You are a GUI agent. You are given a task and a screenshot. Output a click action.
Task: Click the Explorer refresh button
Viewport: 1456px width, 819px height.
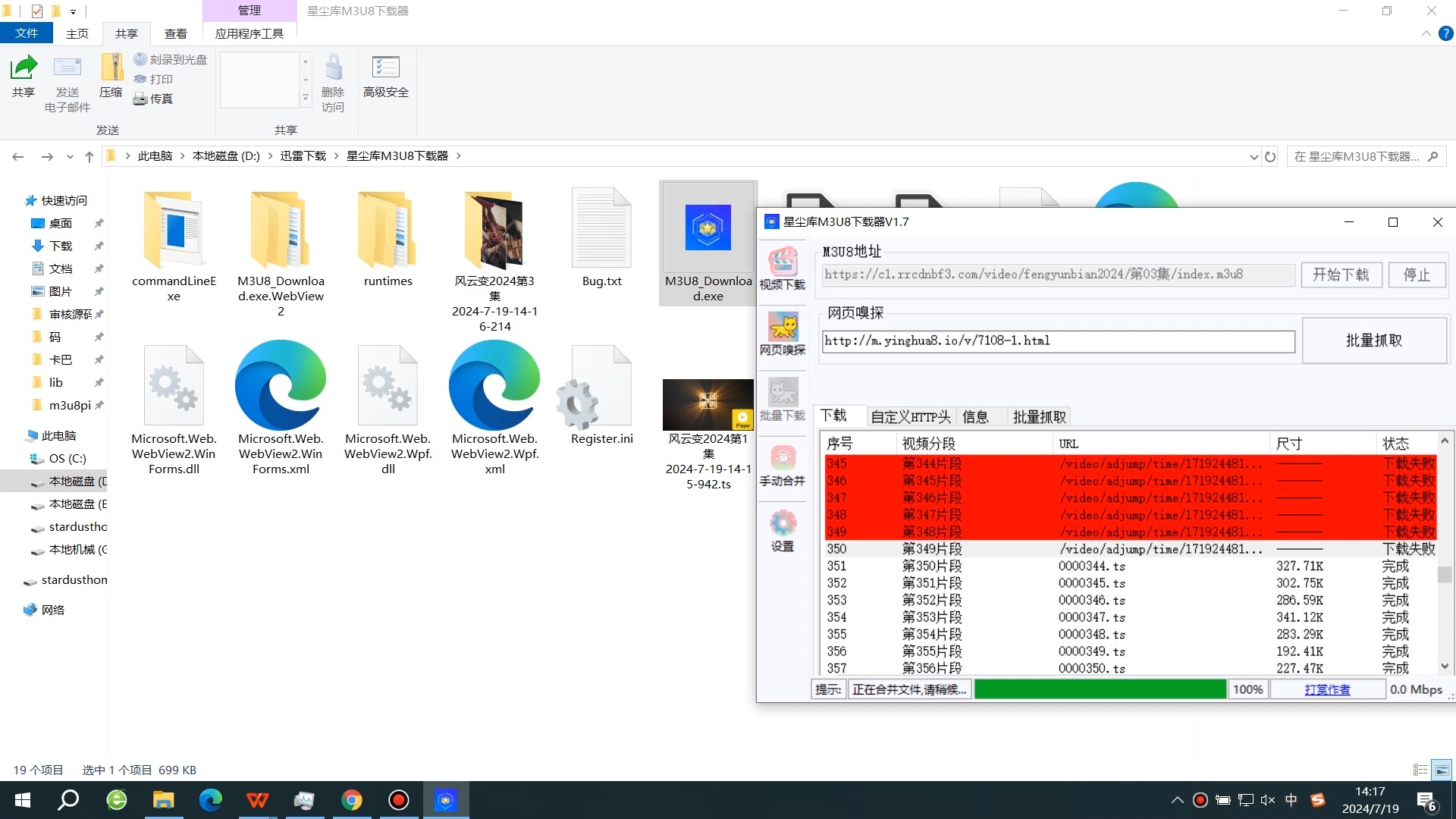click(1270, 157)
